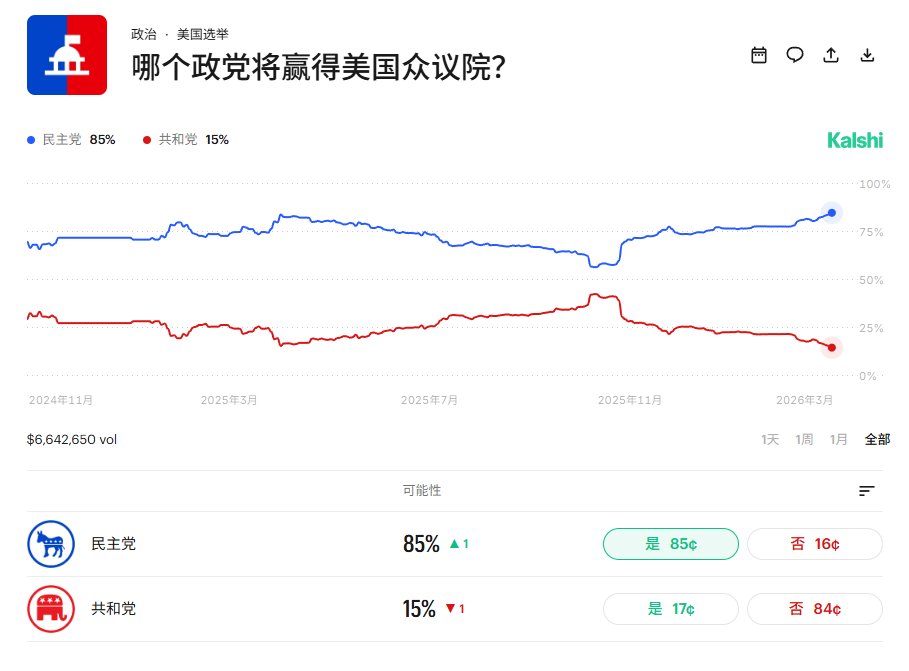Click the download icon
This screenshot has width=909, height=671.
click(867, 55)
